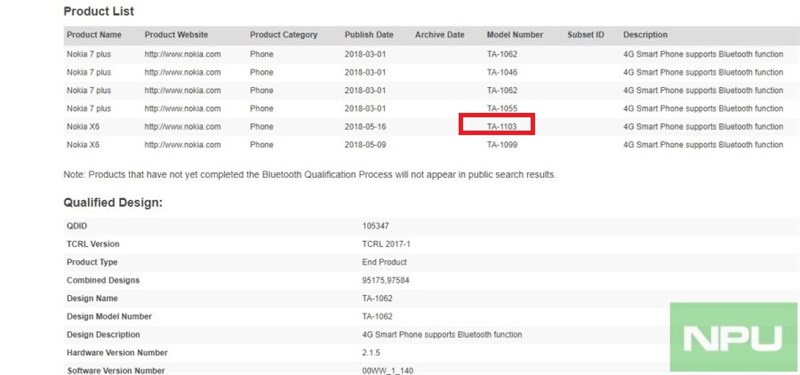Click the Product Name column header

click(x=94, y=35)
